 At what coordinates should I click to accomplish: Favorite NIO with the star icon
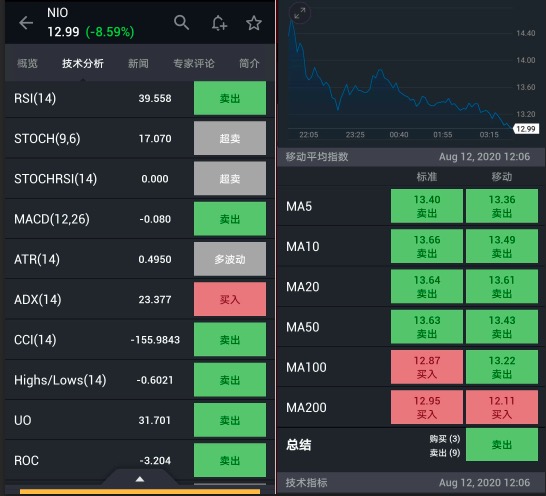(254, 23)
